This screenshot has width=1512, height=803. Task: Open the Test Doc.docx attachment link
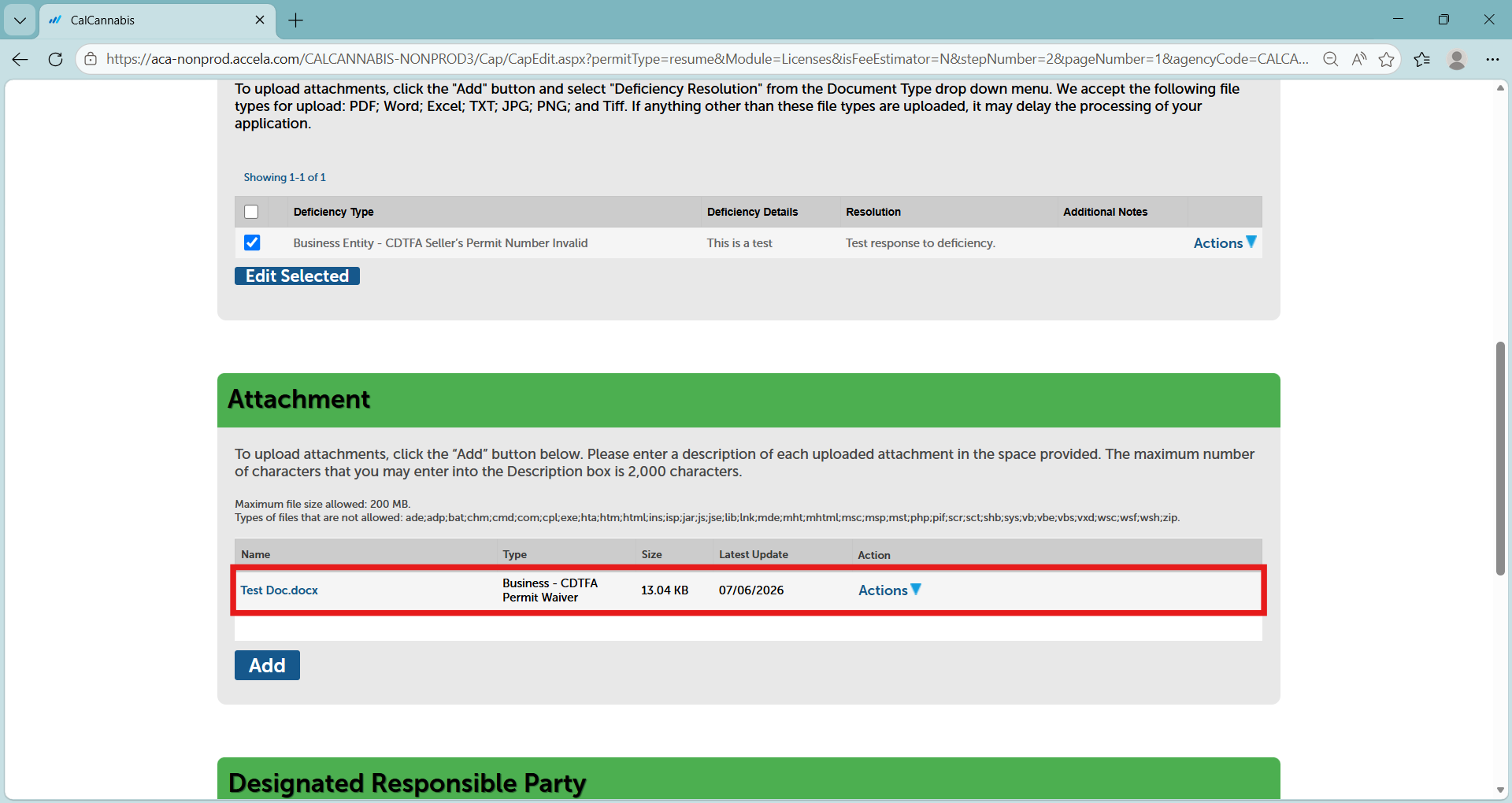click(279, 590)
